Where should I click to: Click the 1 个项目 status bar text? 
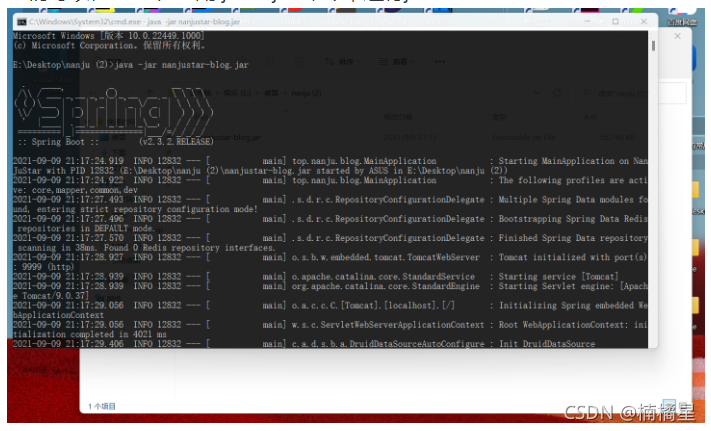(102, 406)
